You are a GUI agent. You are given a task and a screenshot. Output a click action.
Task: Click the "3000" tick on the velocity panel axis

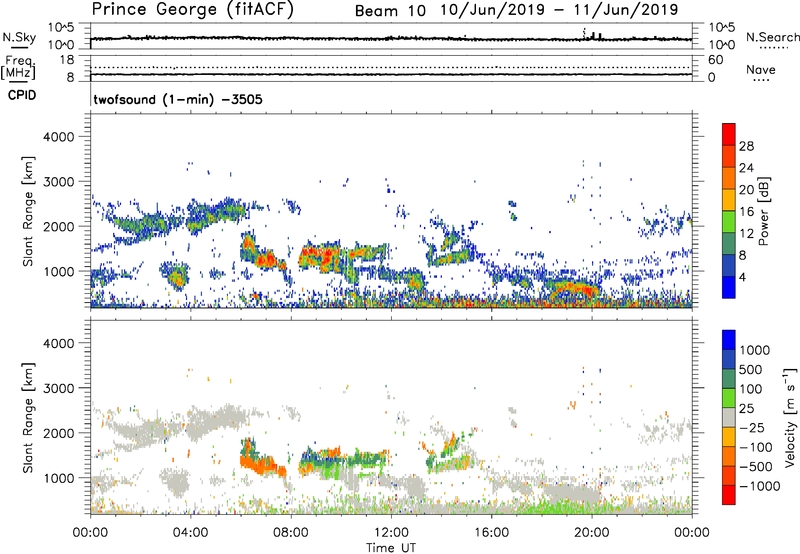58,388
